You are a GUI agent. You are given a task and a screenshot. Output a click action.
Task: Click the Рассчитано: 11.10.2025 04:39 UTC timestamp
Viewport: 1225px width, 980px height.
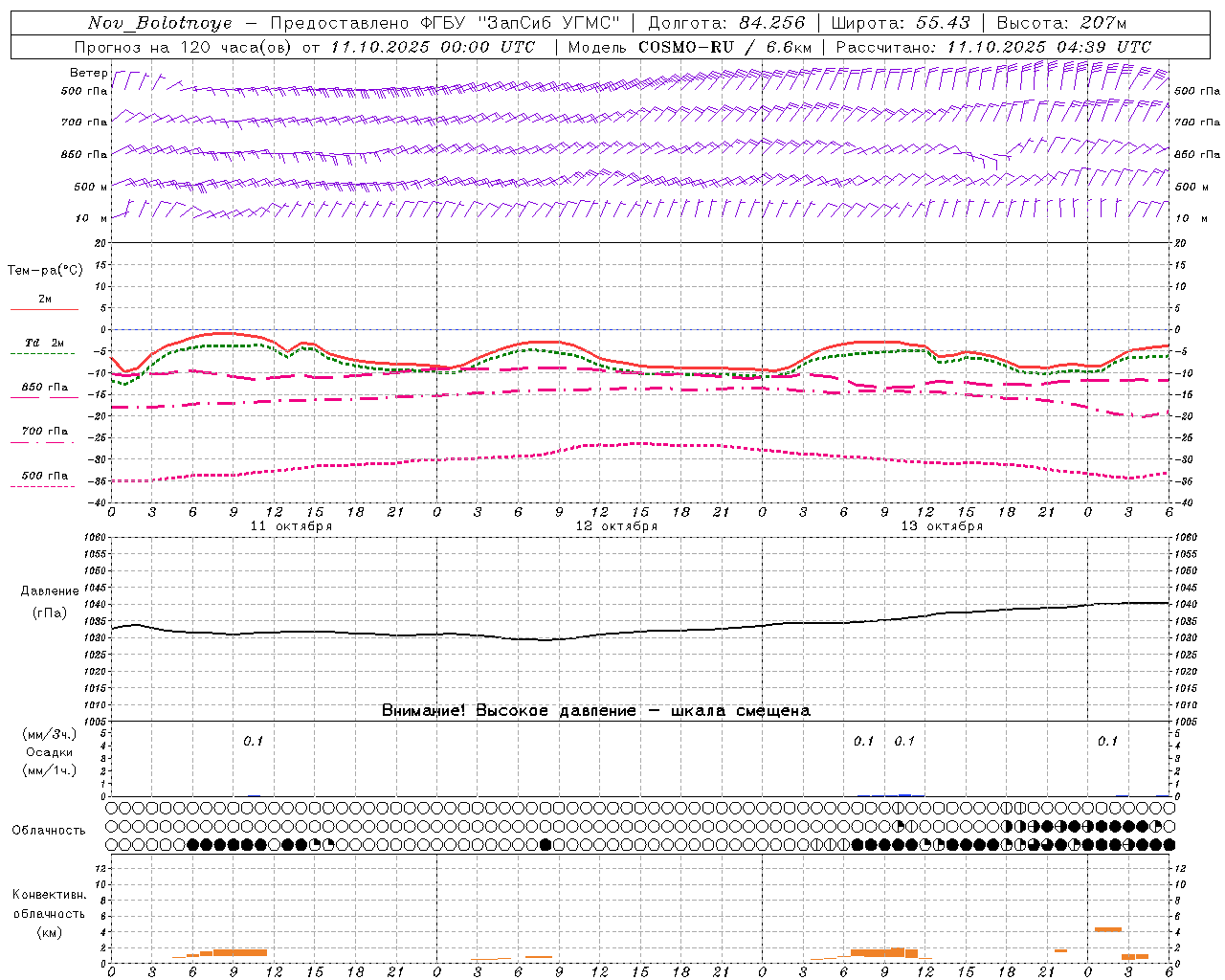993,47
